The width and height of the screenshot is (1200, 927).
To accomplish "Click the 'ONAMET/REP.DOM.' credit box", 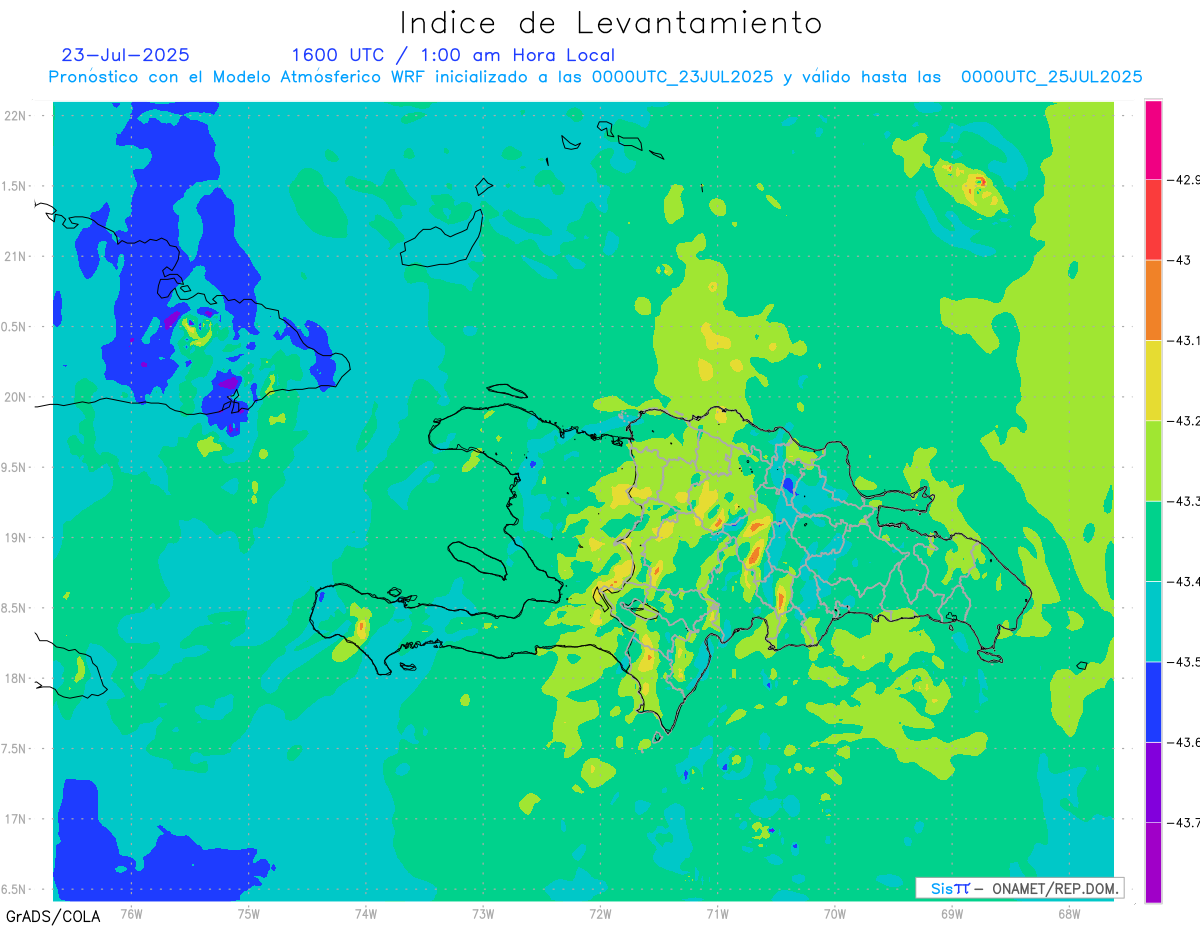I will 1019,888.
